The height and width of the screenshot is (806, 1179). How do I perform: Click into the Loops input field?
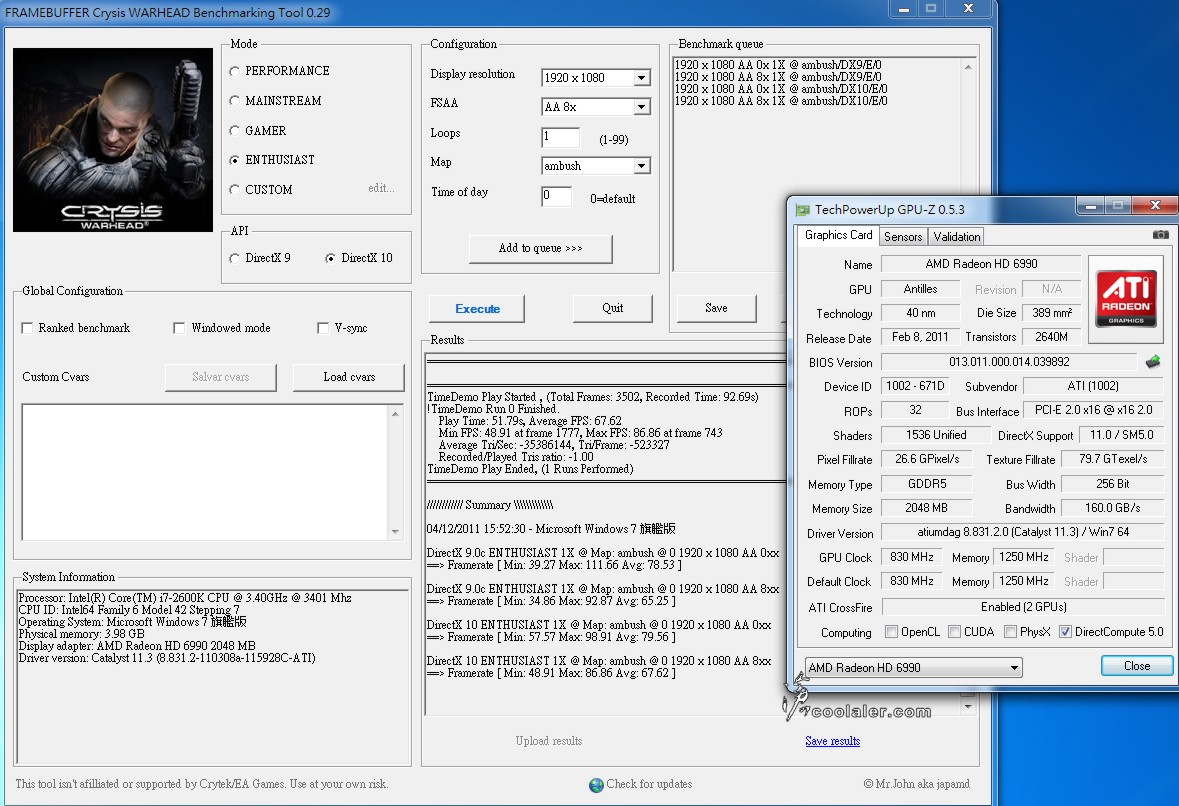560,137
